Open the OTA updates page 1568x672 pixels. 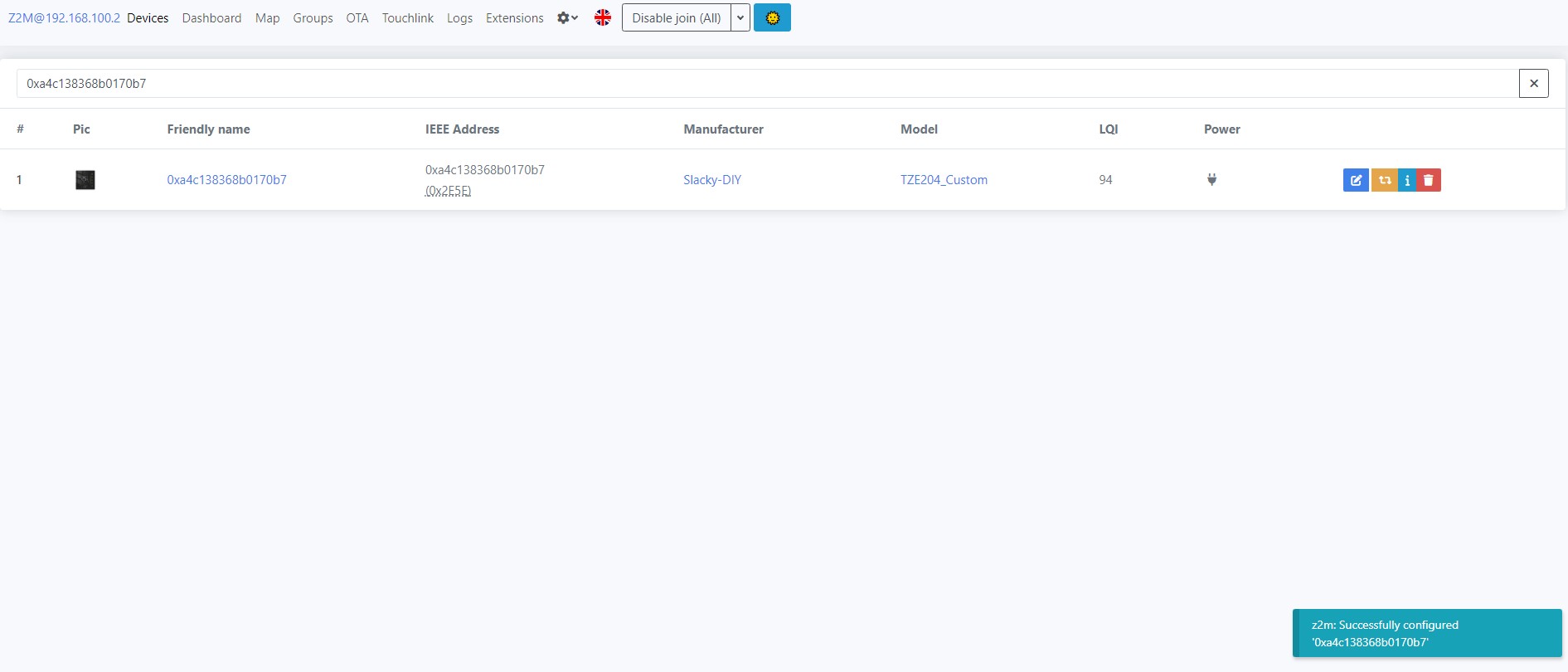357,18
